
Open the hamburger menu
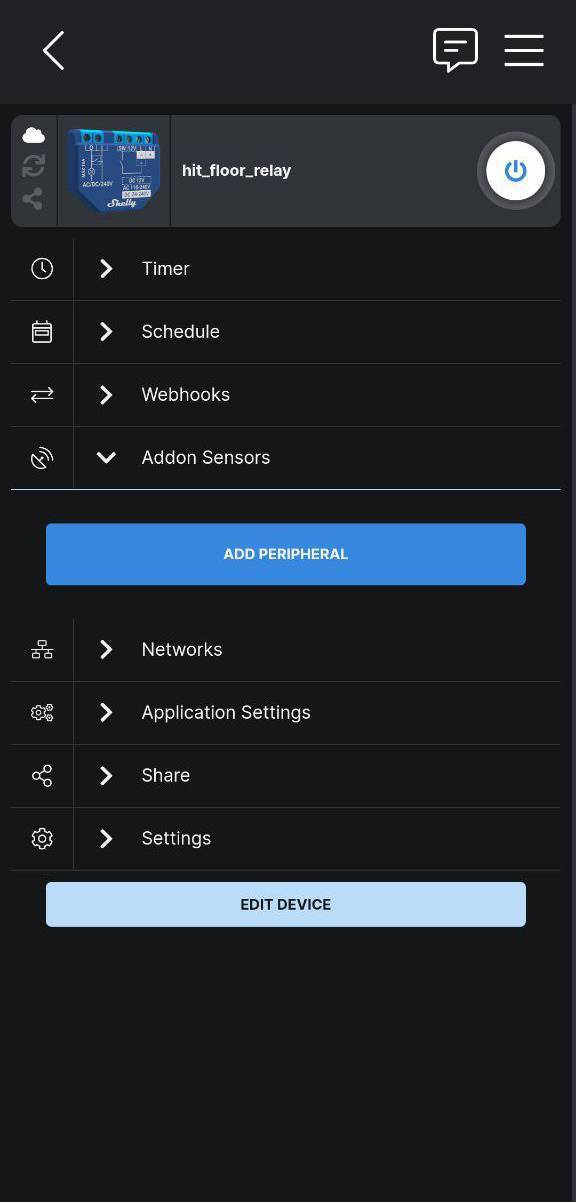point(524,50)
